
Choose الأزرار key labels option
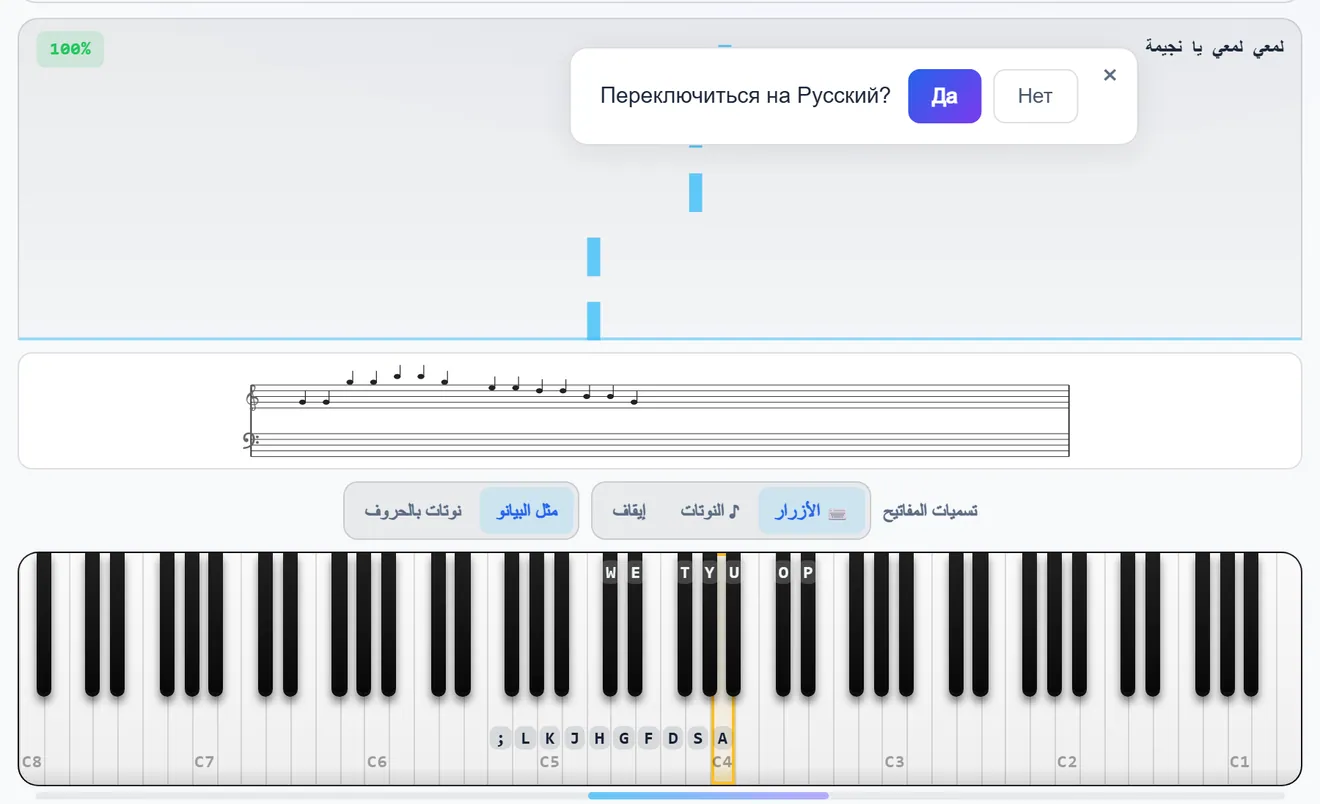pos(811,511)
